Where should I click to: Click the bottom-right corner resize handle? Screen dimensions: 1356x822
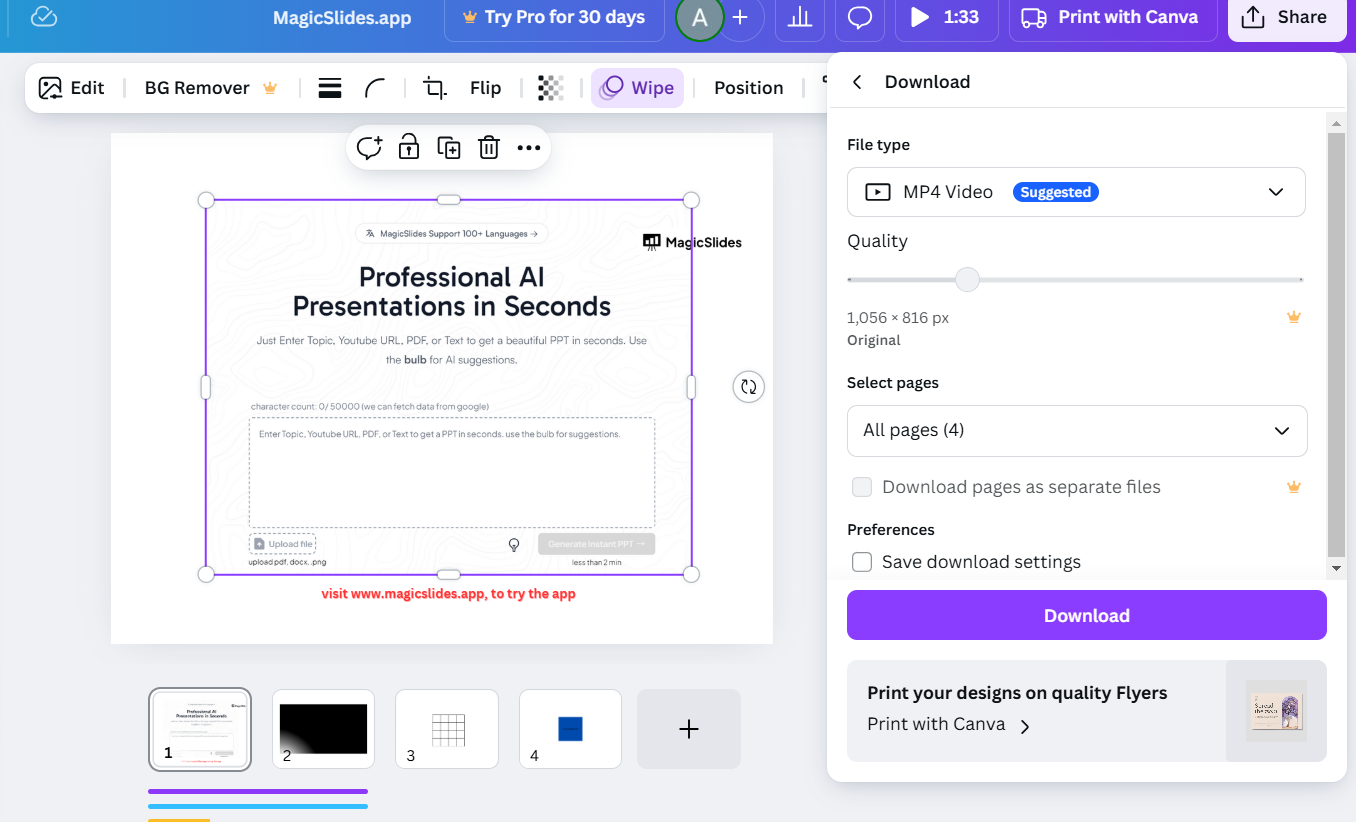pos(691,574)
